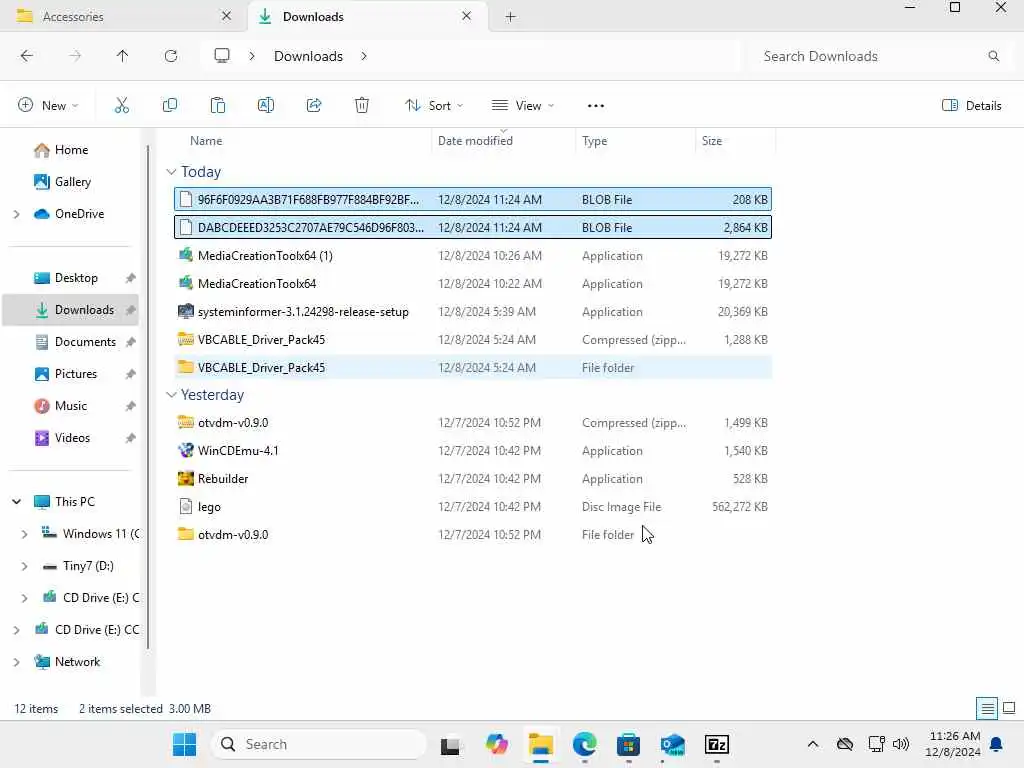Viewport: 1024px width, 768px height.
Task: Go up one folder level arrow
Action: [122, 56]
